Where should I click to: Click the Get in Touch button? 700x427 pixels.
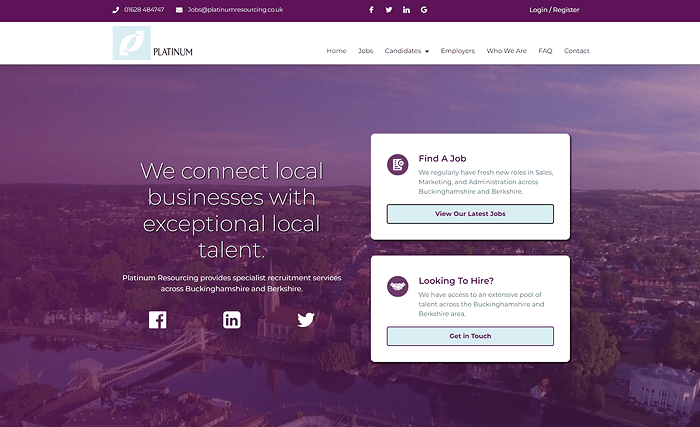pos(470,336)
